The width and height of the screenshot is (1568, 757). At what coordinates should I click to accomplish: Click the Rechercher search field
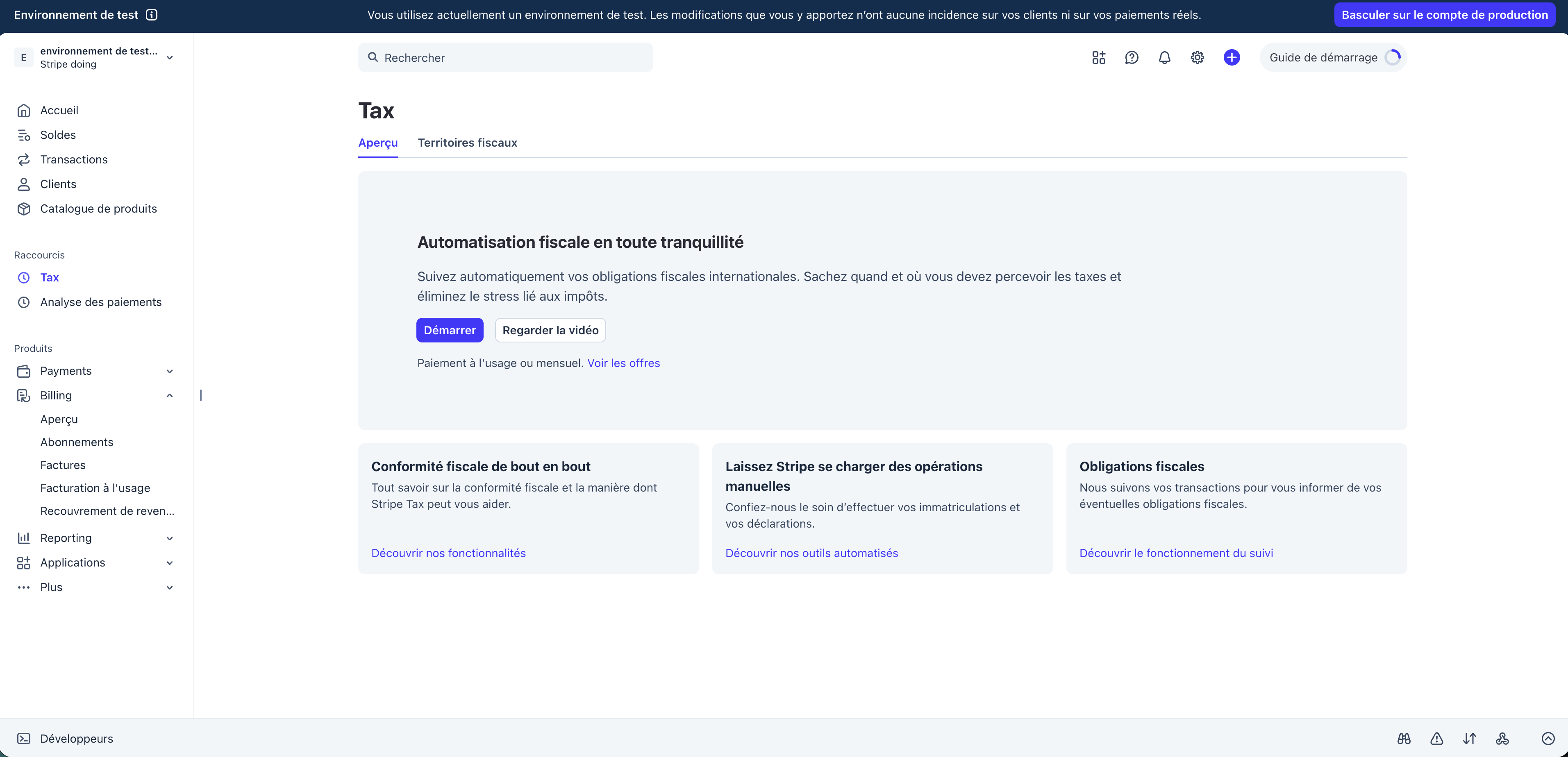[505, 57]
